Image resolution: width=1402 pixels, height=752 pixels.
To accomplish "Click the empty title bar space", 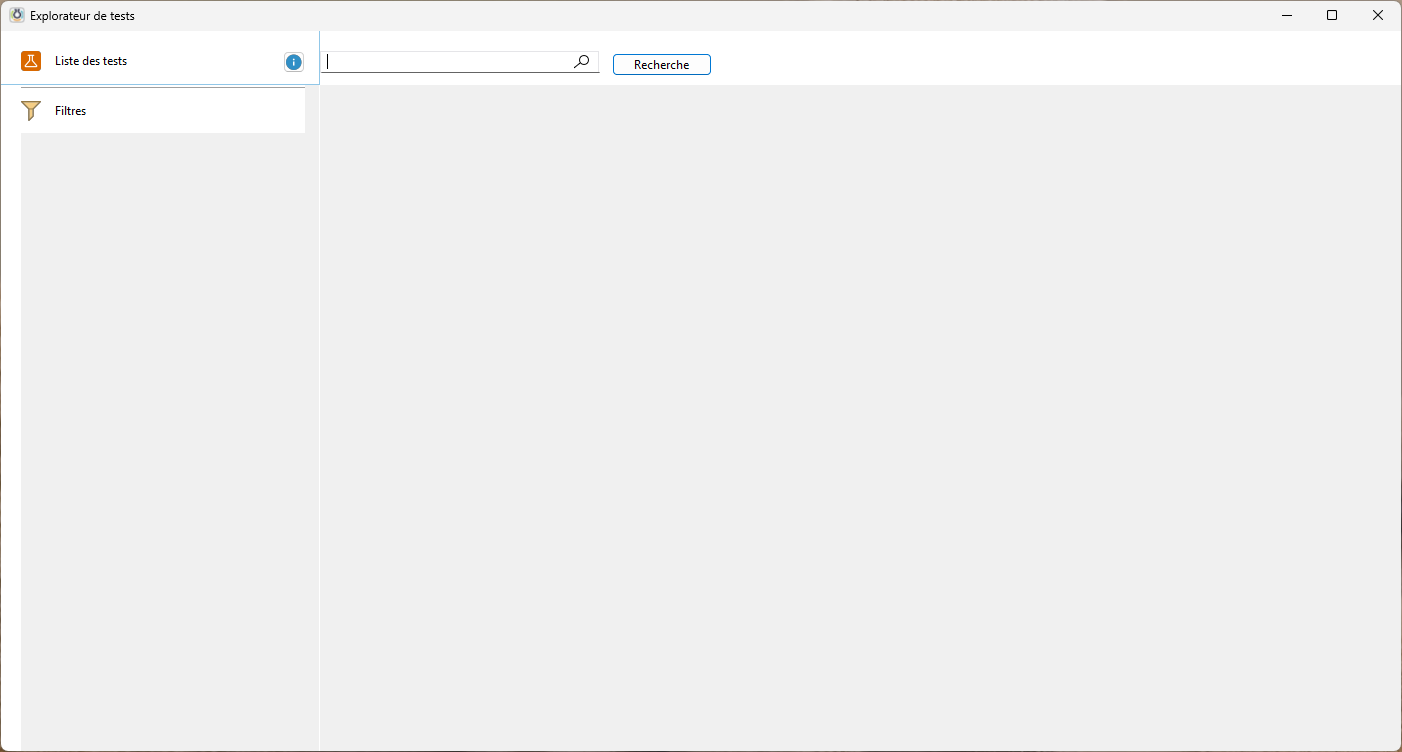I will [700, 15].
